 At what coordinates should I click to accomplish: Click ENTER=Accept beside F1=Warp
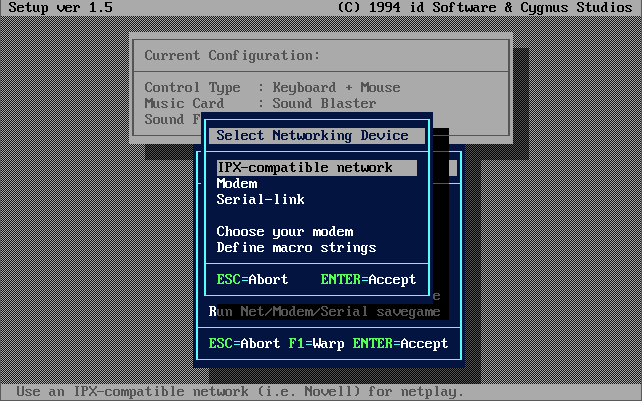400,344
